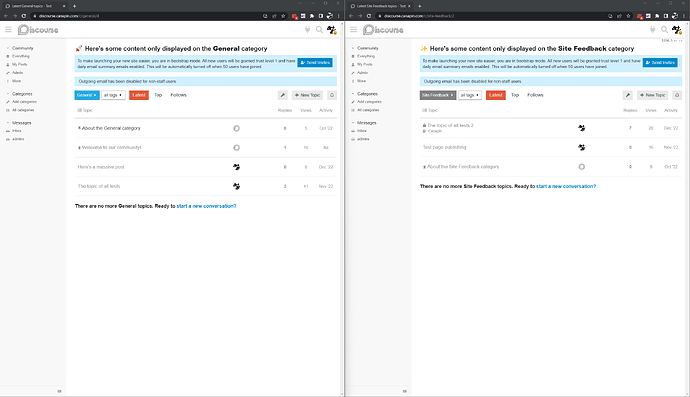Click Send Invites in General window
This screenshot has width=690, height=397.
(315, 62)
